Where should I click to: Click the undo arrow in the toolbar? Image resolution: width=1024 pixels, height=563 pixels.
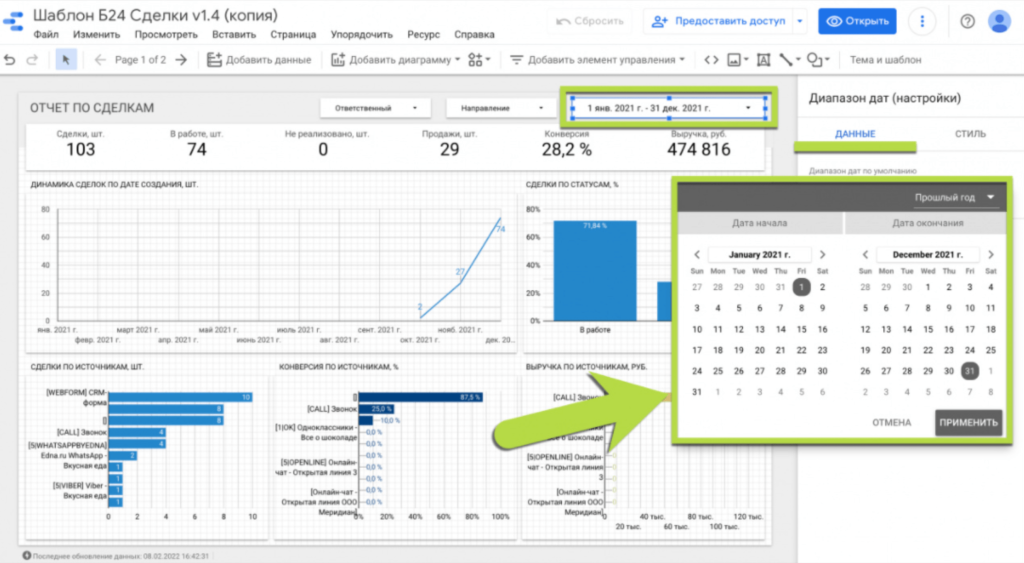[x=10, y=60]
